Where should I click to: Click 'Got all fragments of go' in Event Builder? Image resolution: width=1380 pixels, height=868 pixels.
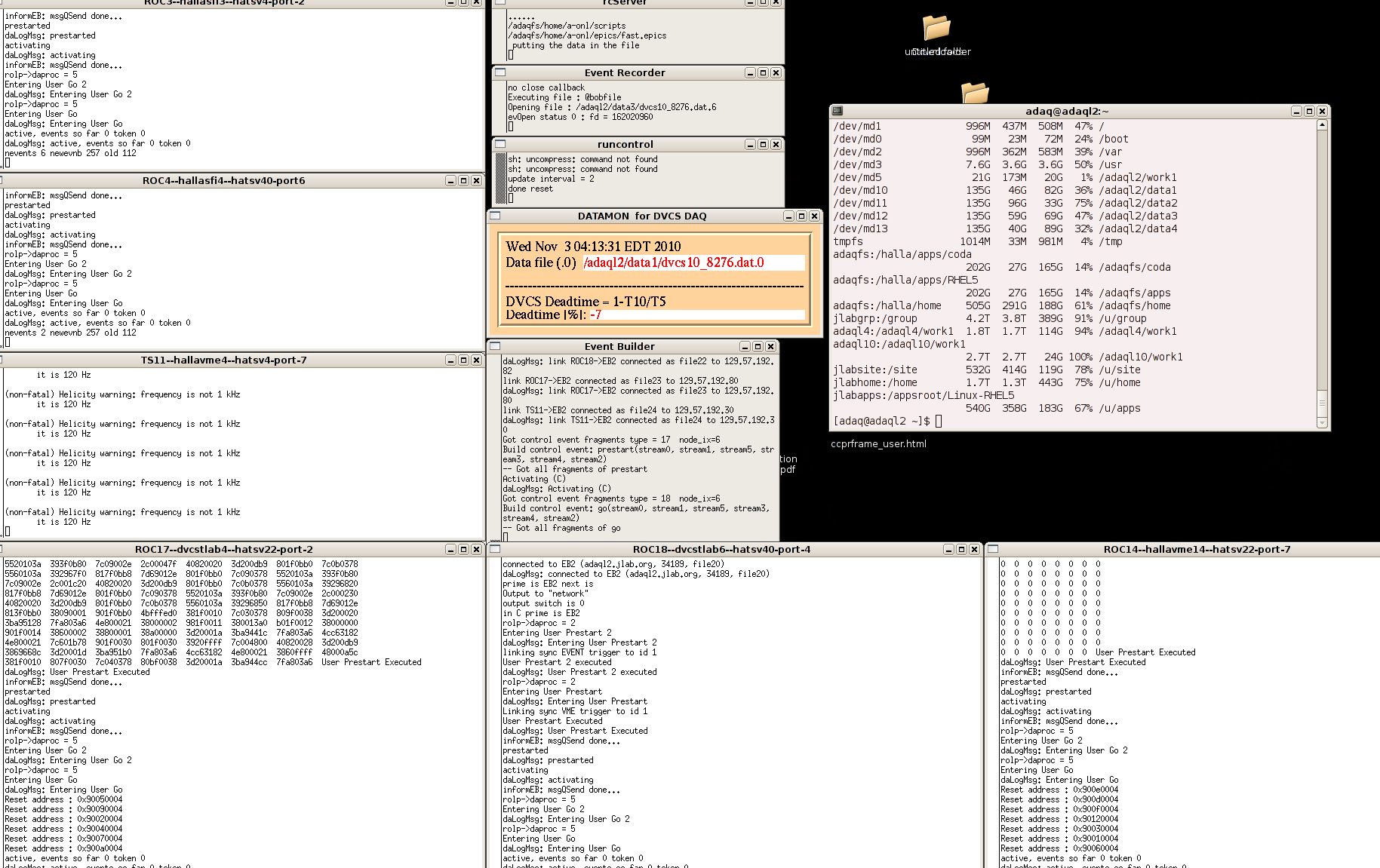pyautogui.click(x=561, y=528)
